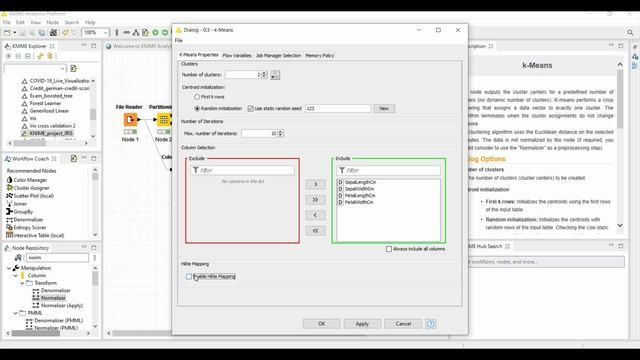Collapse the Manipulation tree node
640x360 pixels.
coord(9,268)
